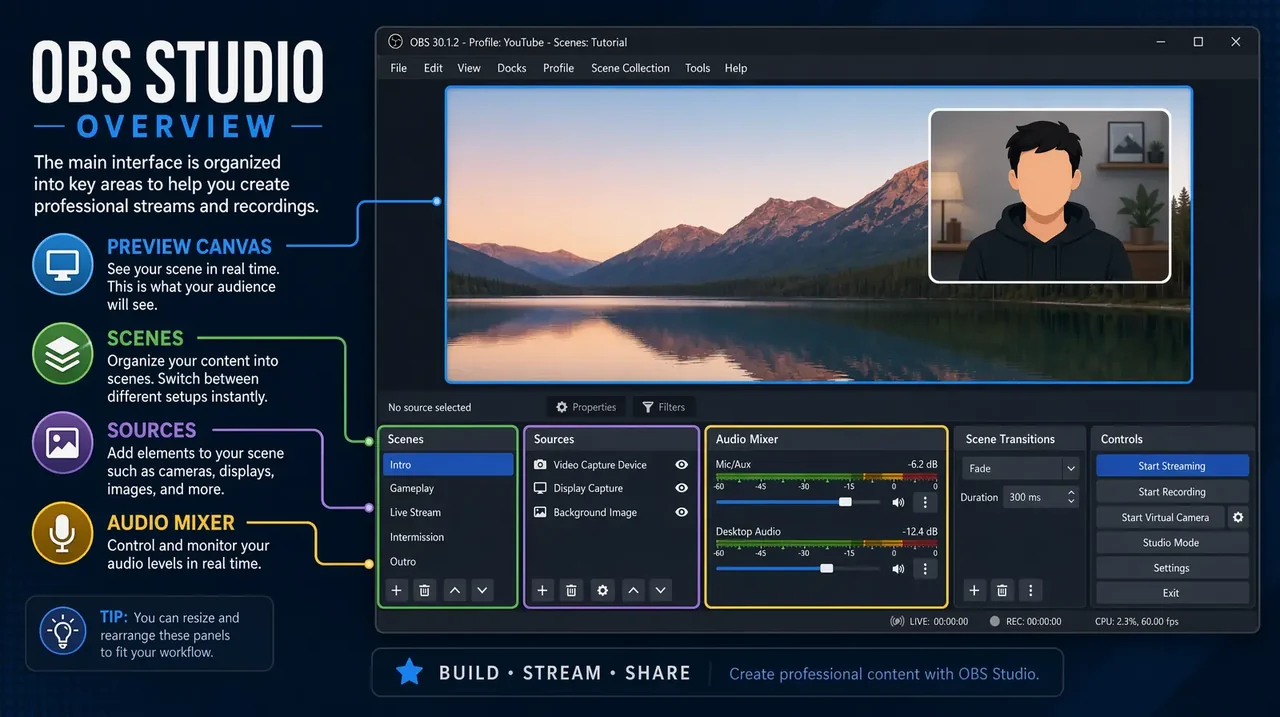Open the Docks menu
Image resolution: width=1280 pixels, height=717 pixels.
[512, 68]
